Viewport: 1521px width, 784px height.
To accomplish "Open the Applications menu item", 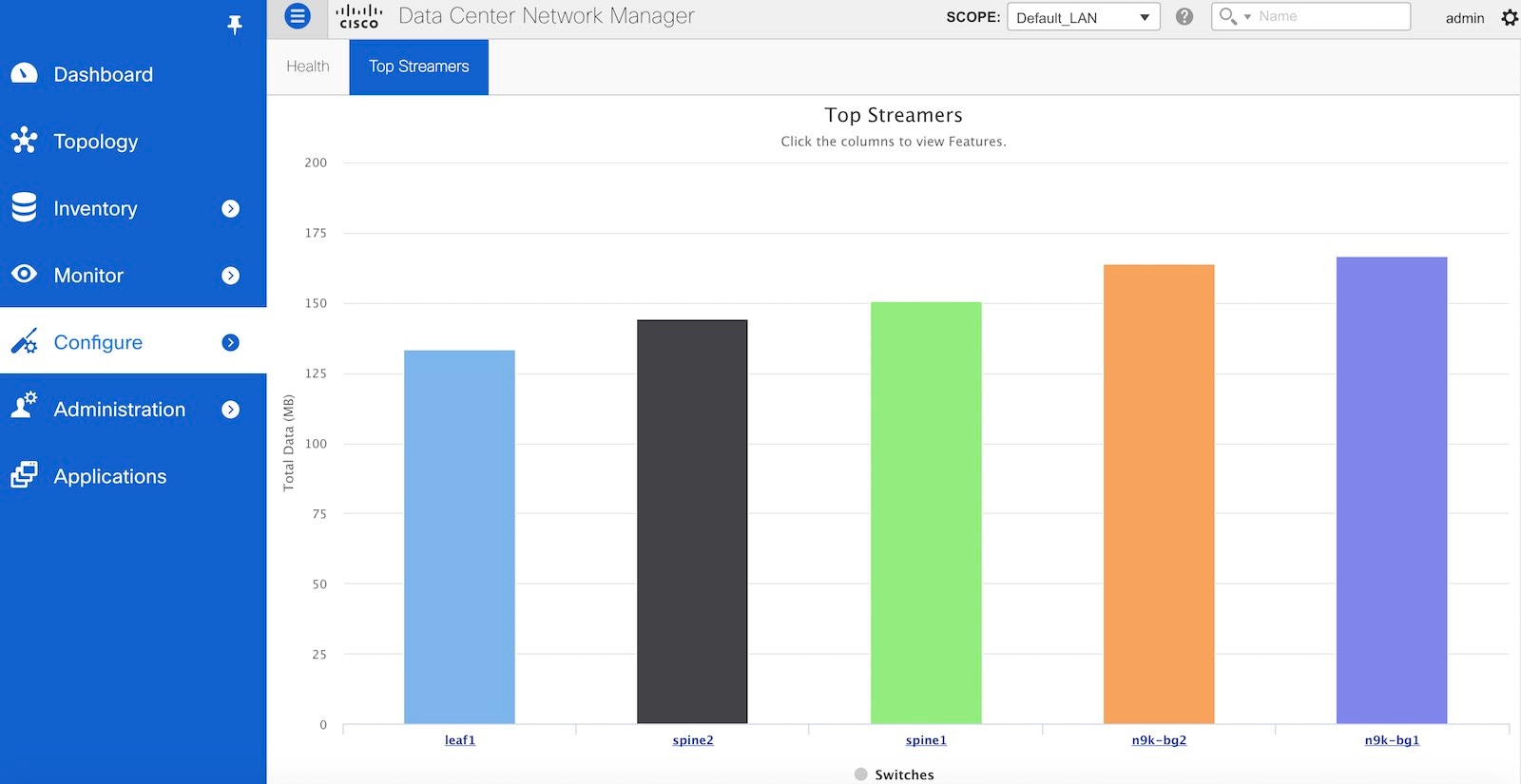I will (x=133, y=476).
